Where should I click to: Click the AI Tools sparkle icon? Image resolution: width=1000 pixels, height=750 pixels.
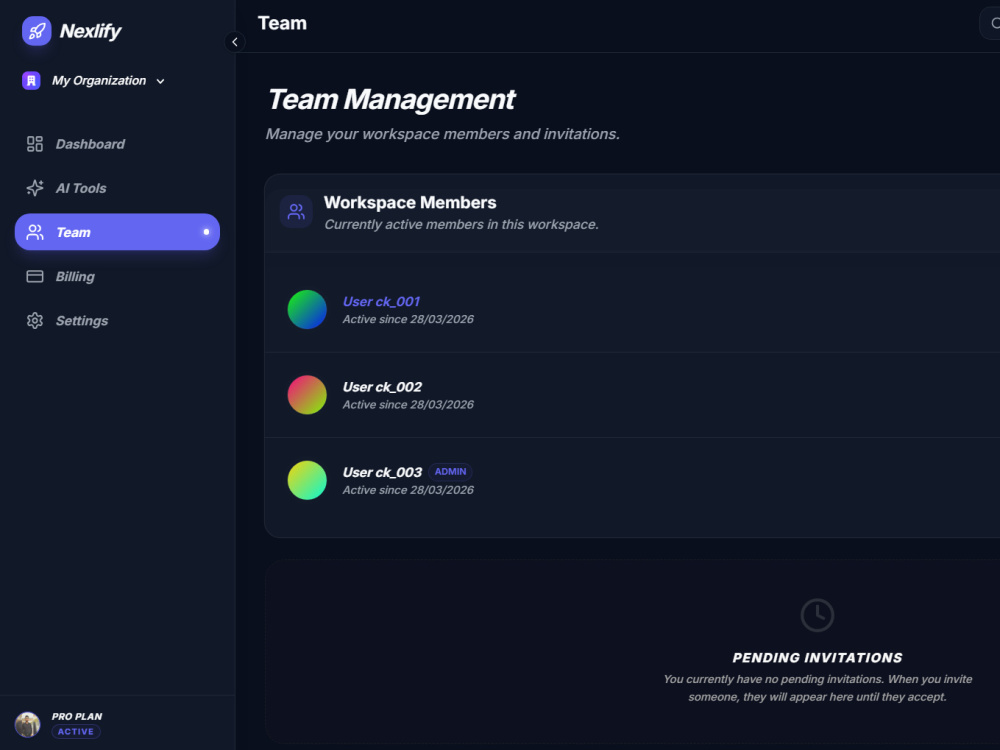tap(34, 188)
